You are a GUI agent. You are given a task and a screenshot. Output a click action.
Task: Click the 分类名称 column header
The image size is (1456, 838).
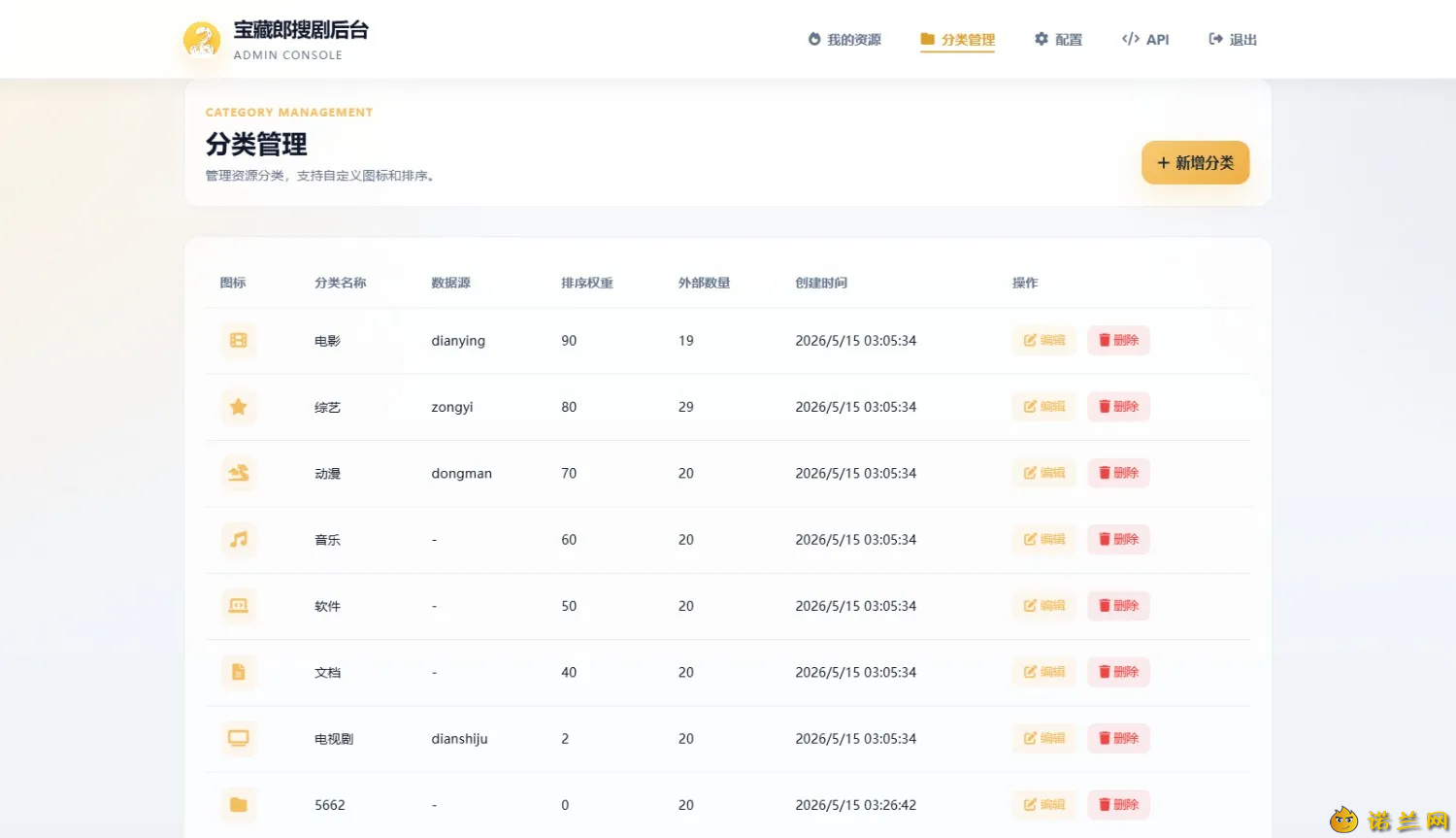pos(341,283)
